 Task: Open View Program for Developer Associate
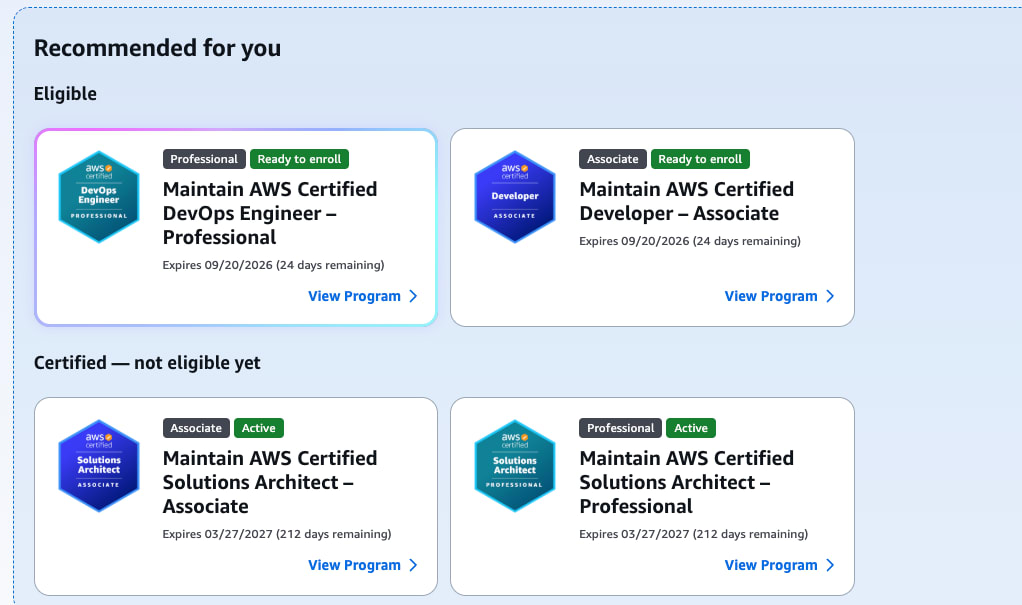[x=779, y=296]
